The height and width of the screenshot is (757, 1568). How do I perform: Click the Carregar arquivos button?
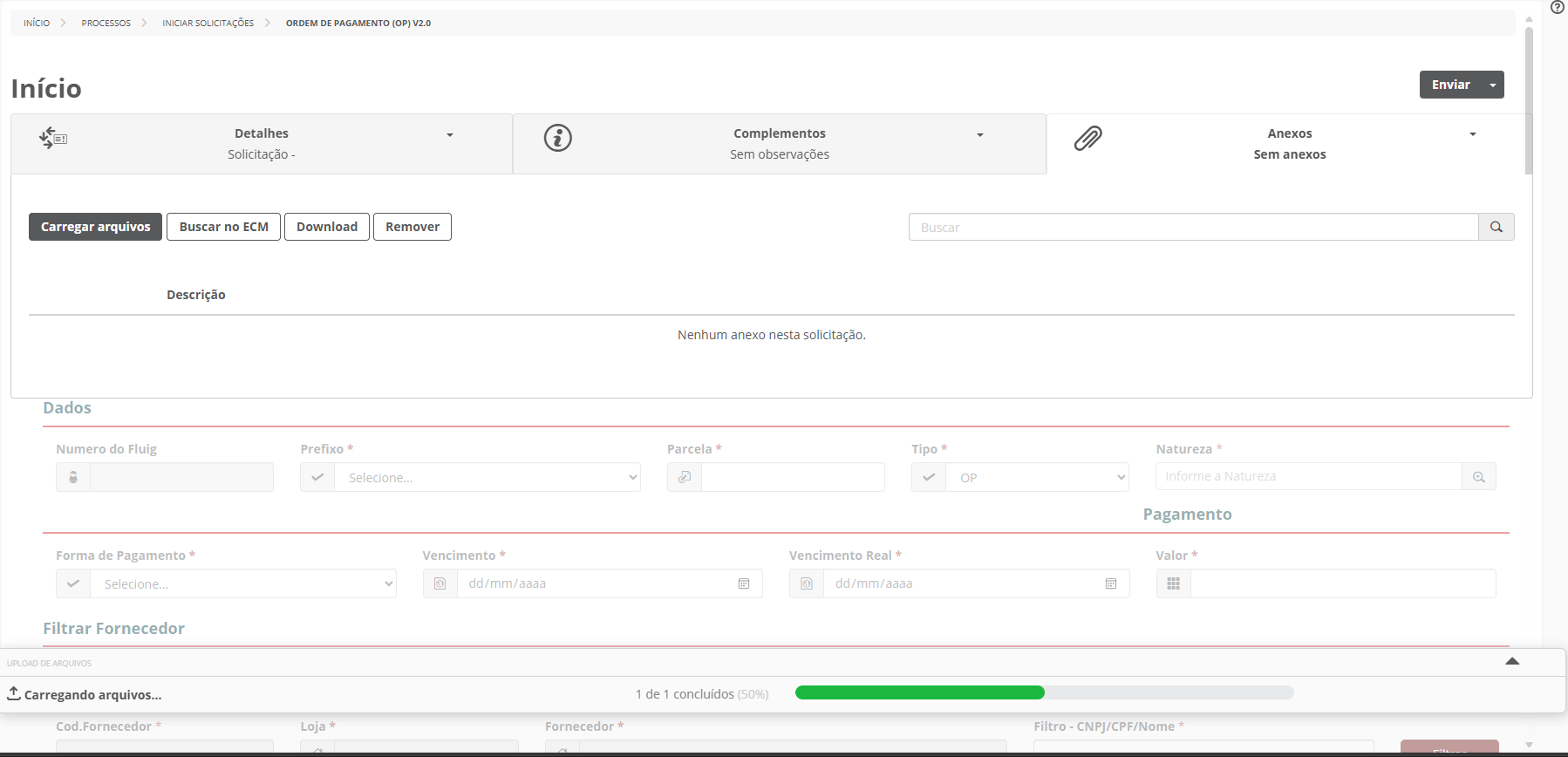(95, 227)
